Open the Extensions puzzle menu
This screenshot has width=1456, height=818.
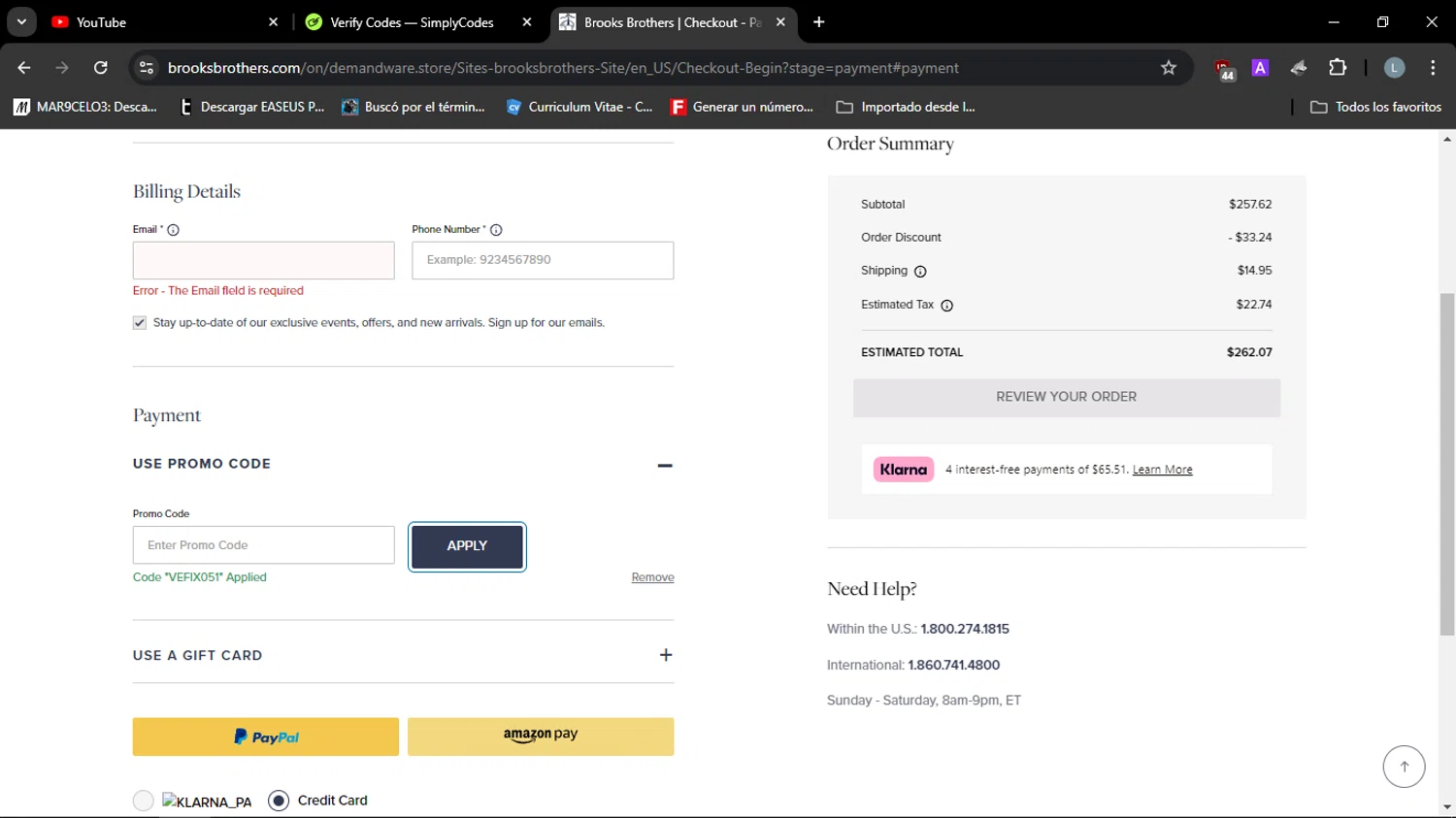pyautogui.click(x=1338, y=67)
